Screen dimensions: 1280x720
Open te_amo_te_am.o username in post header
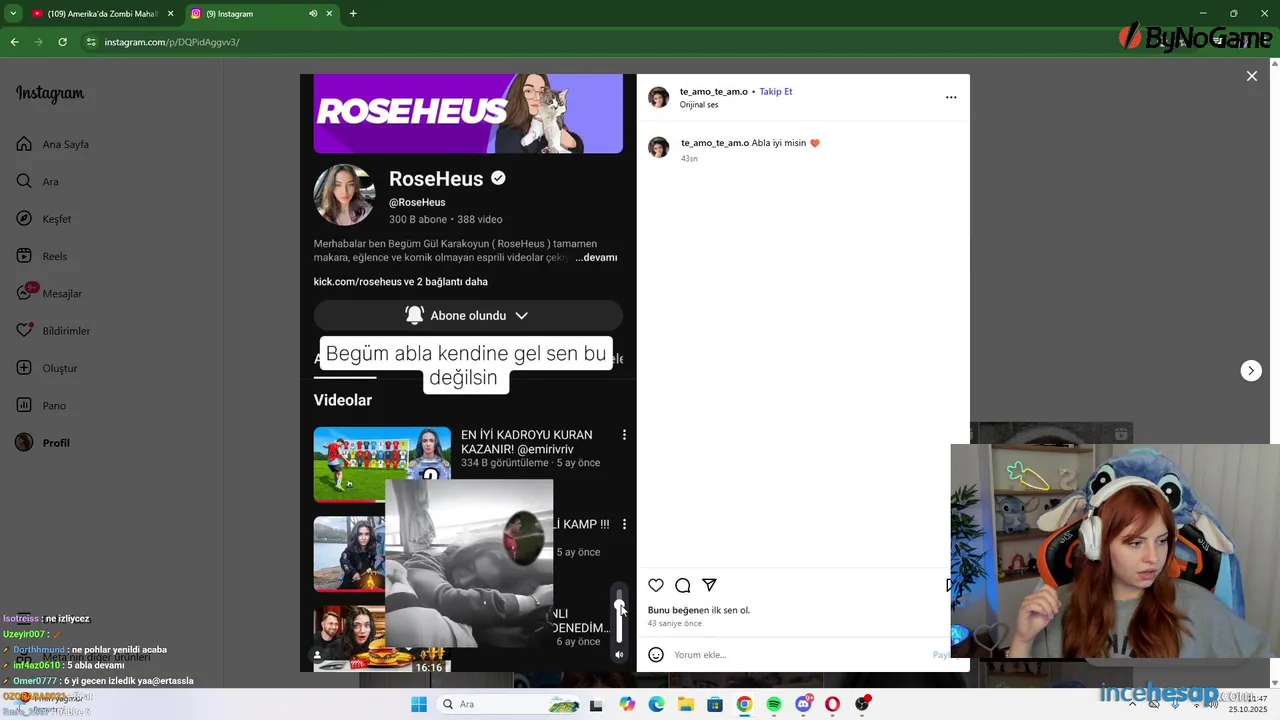click(x=714, y=91)
